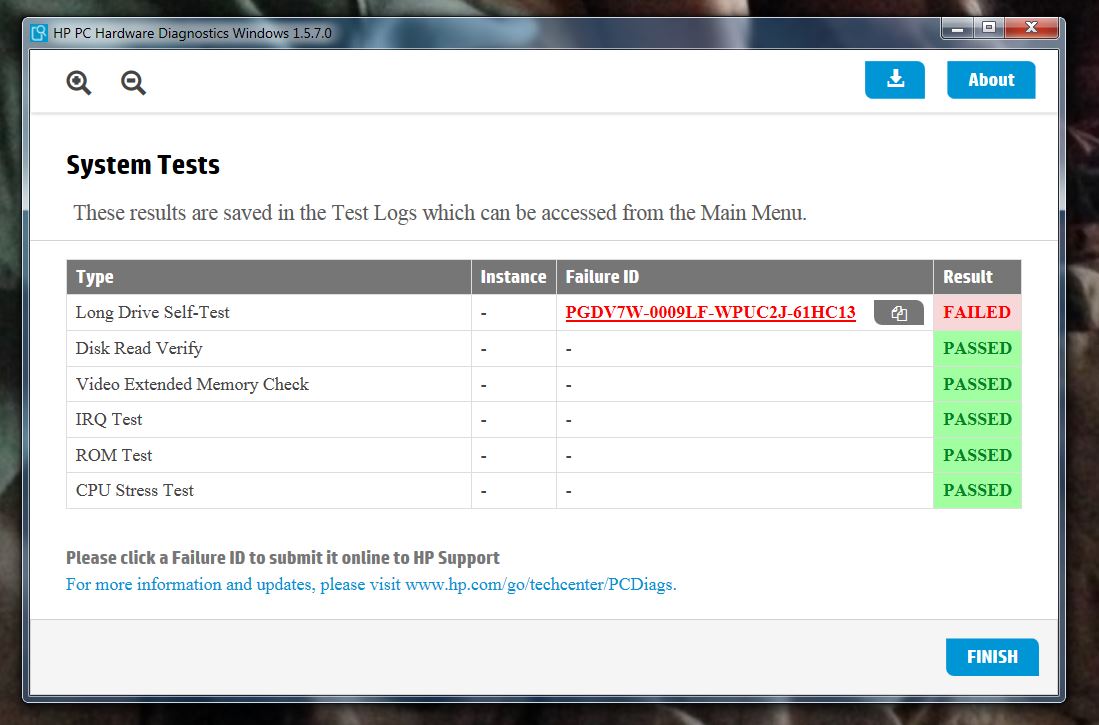The width and height of the screenshot is (1099, 725).
Task: Select the Type column header
Action: pyautogui.click(x=268, y=277)
